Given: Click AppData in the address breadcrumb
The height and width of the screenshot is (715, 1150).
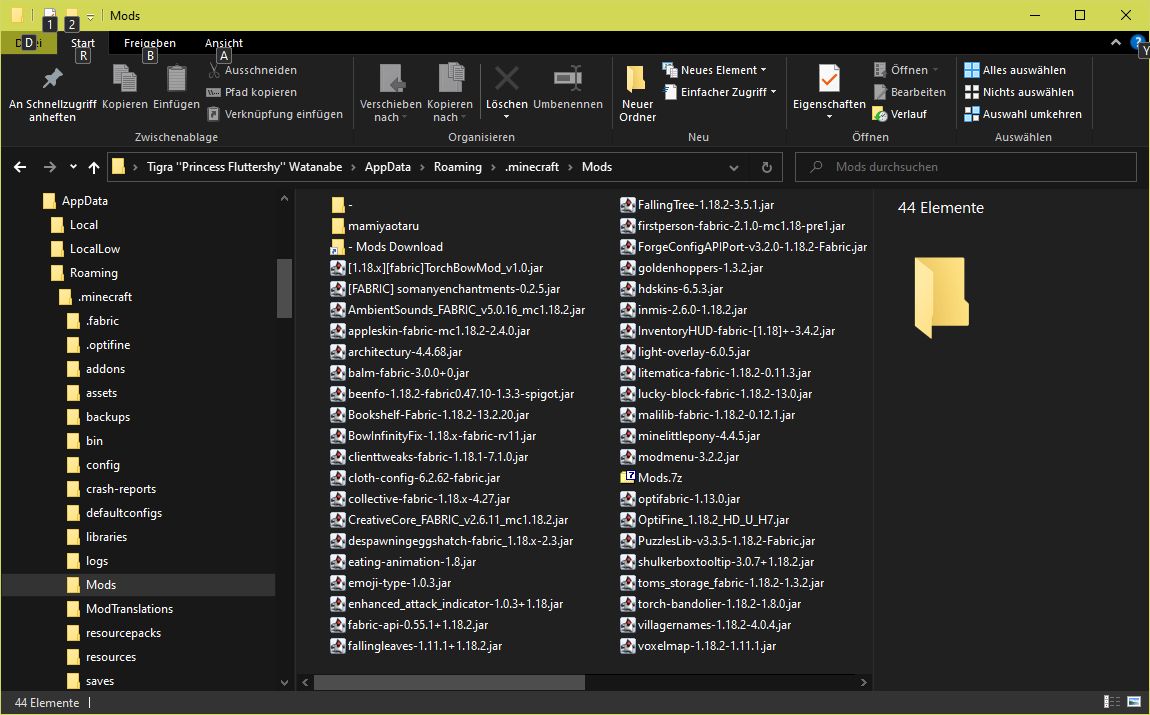Looking at the screenshot, I should tap(387, 167).
